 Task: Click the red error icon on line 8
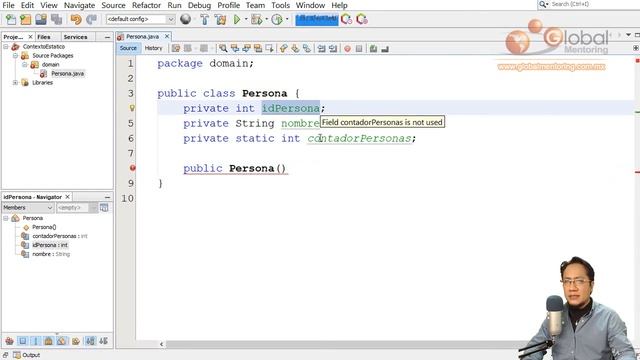[x=132, y=168]
